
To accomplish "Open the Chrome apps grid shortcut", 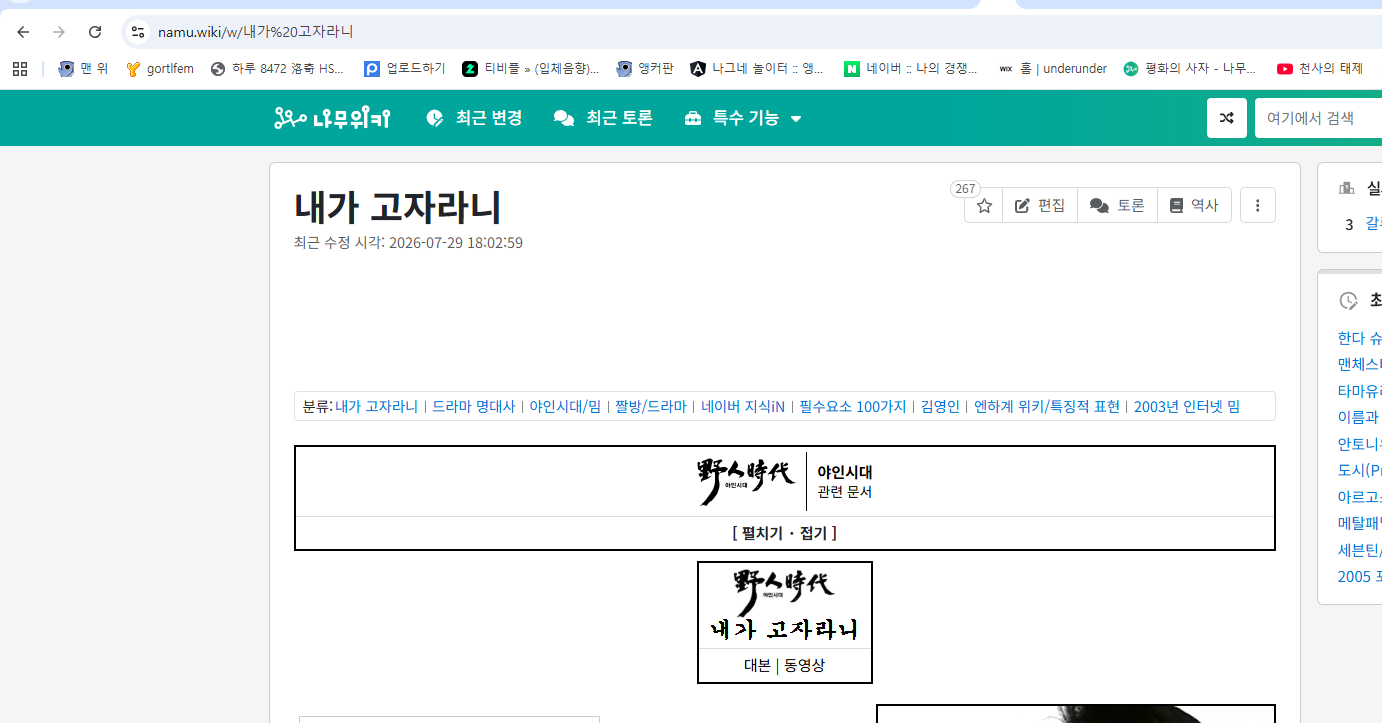I will pyautogui.click(x=19, y=68).
